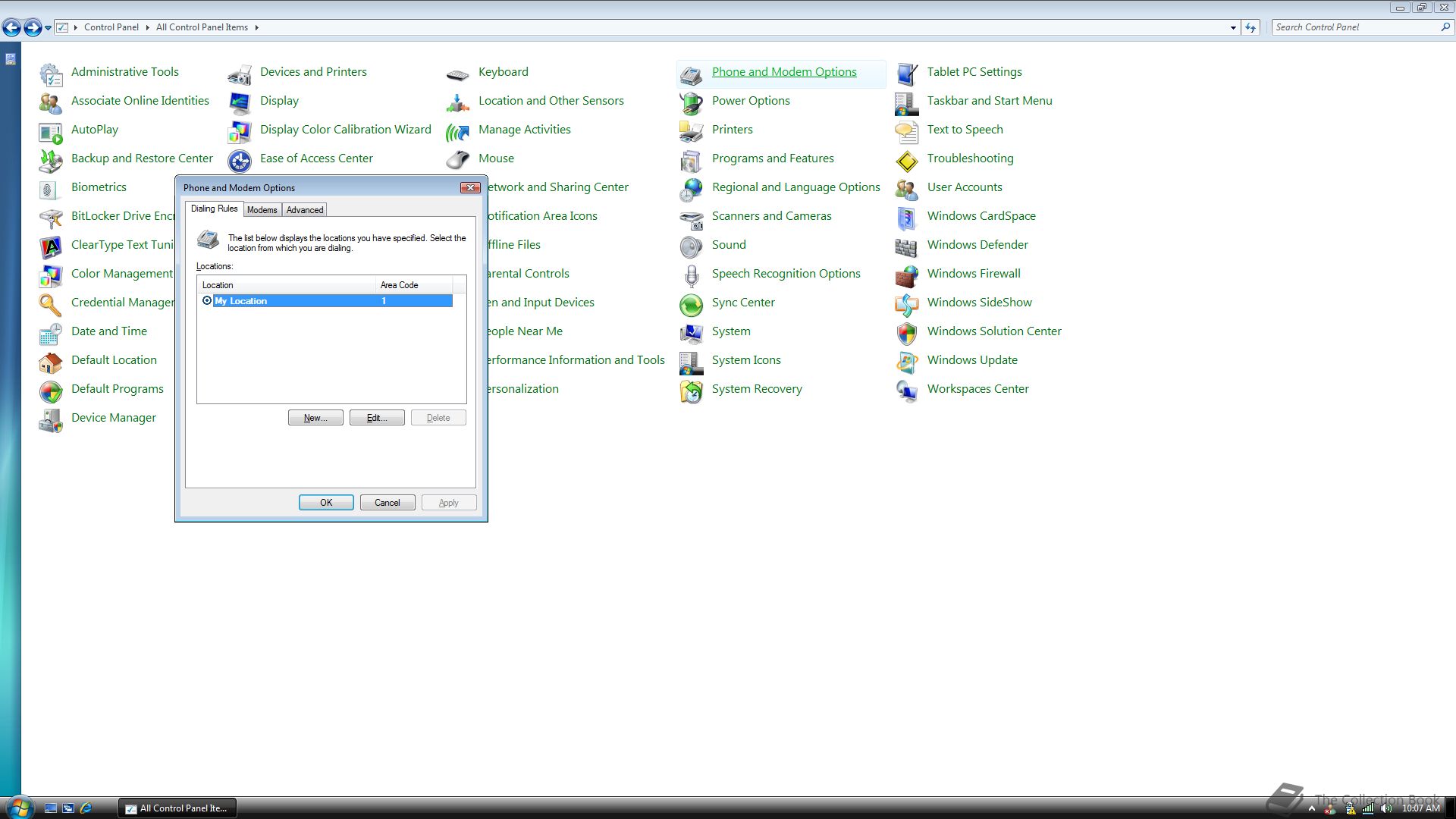The image size is (1456, 819).
Task: Expand the All Control Panel Items breadcrumb arrow
Action: pyautogui.click(x=256, y=27)
